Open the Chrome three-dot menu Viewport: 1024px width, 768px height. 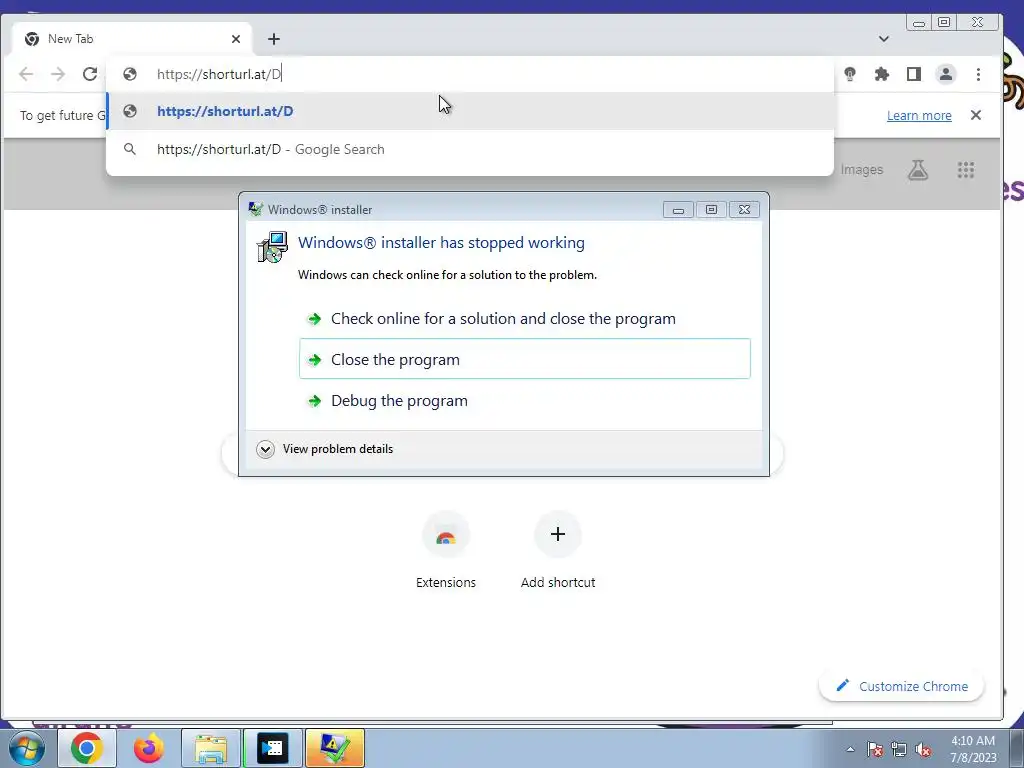click(x=978, y=74)
